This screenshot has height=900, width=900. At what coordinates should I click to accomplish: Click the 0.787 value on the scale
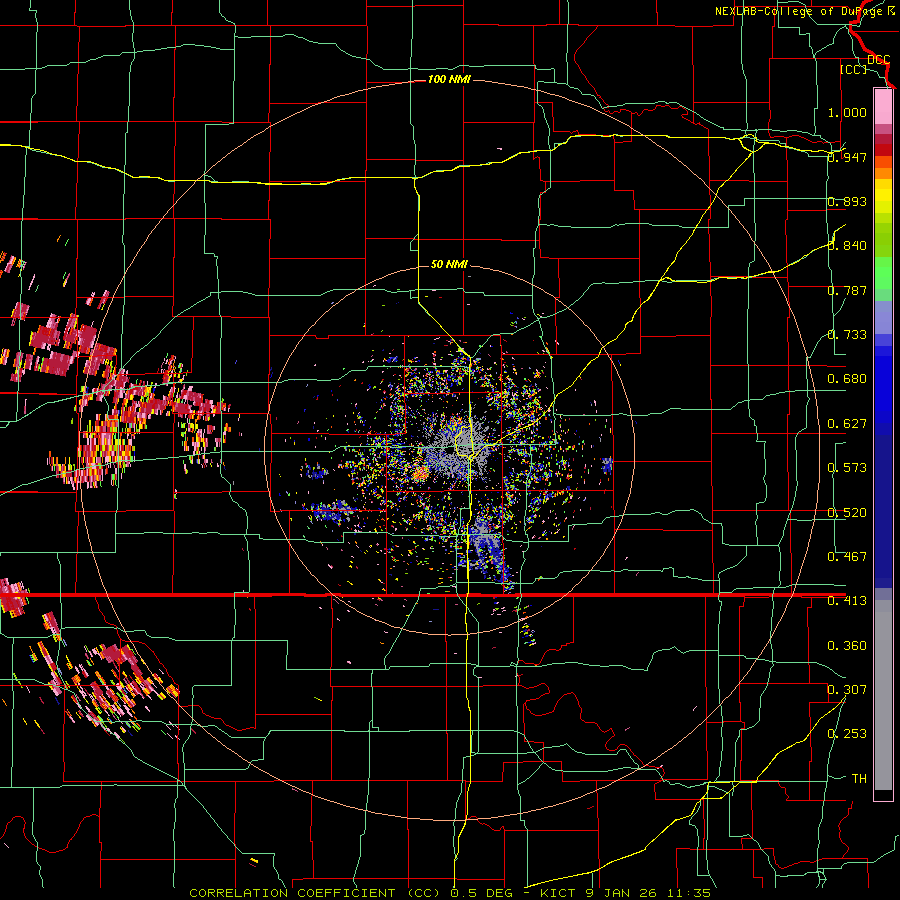click(847, 290)
